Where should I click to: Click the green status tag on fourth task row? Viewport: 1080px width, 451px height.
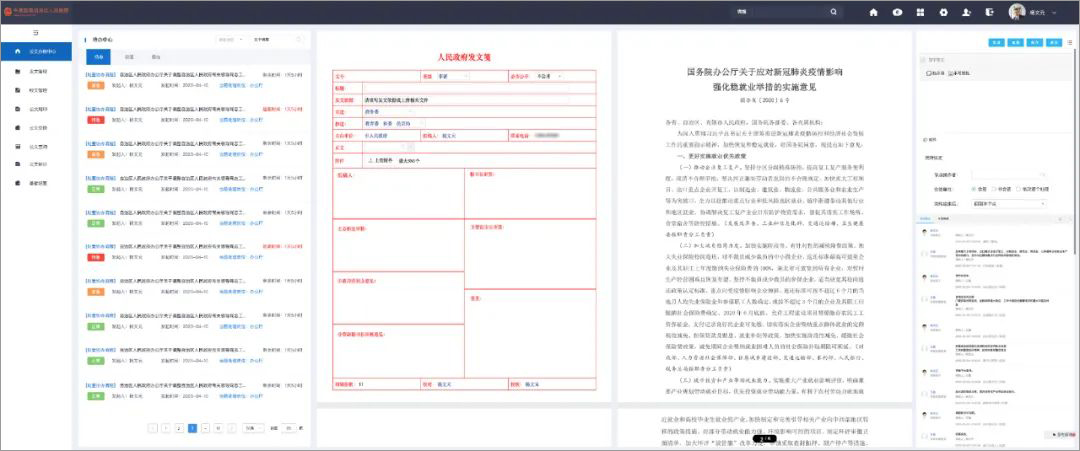[x=96, y=189]
